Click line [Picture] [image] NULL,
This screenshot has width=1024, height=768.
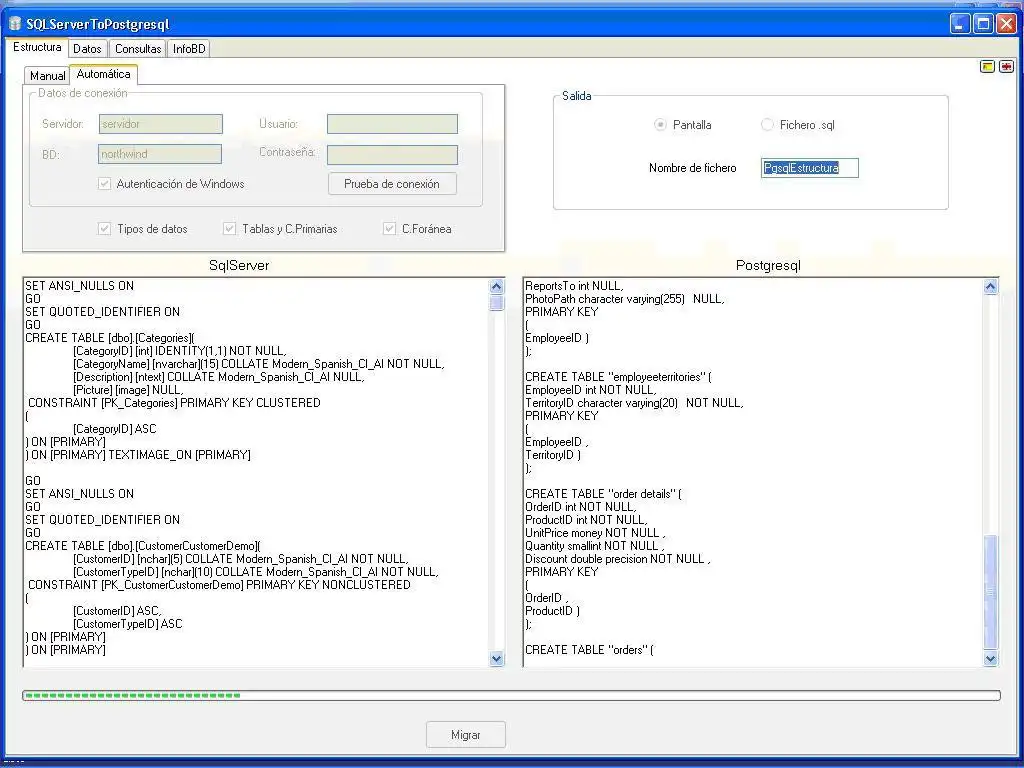128,390
